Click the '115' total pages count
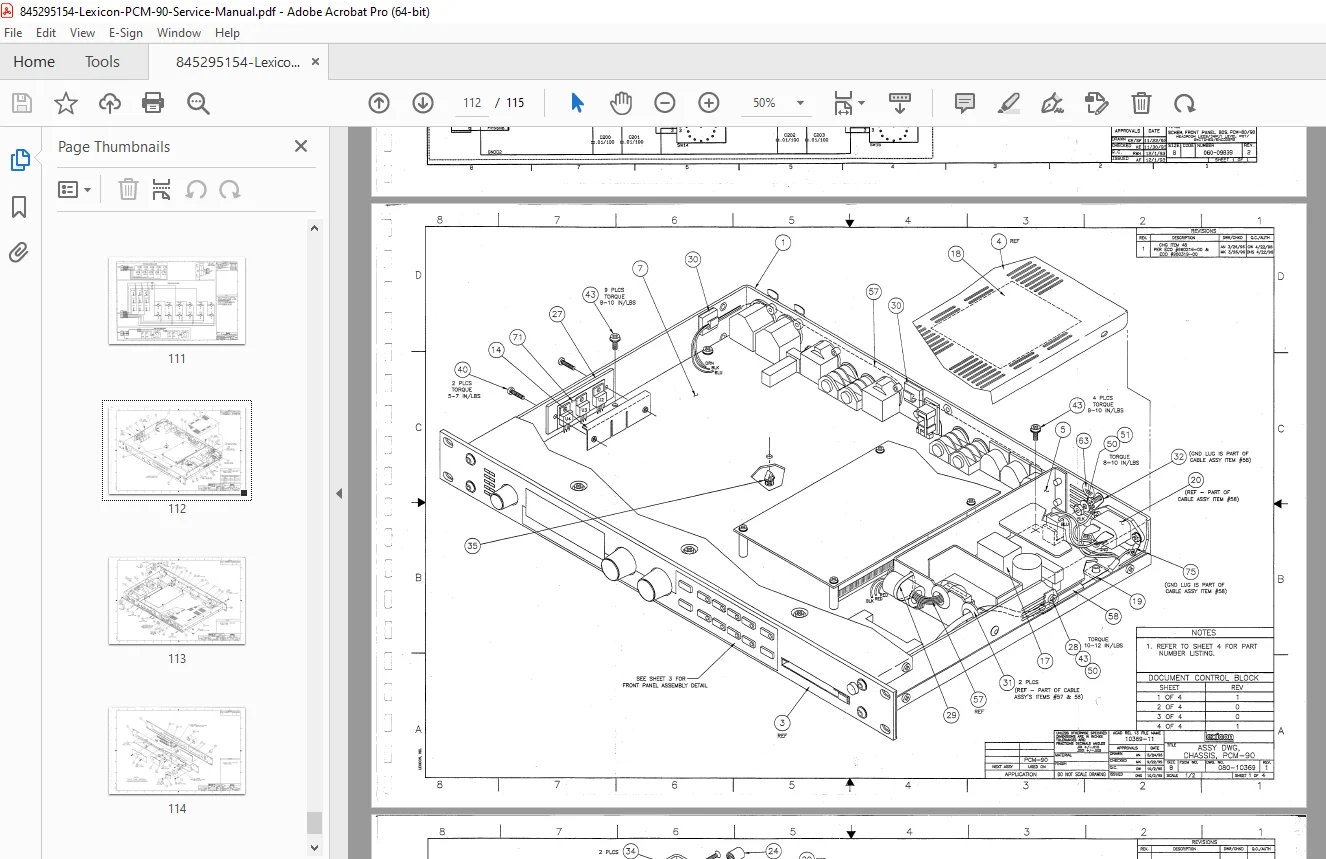This screenshot has width=1326, height=859. pos(515,103)
